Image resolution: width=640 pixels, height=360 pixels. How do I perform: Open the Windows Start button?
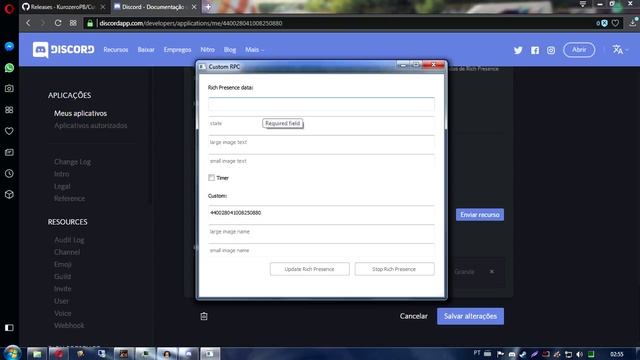click(13, 353)
